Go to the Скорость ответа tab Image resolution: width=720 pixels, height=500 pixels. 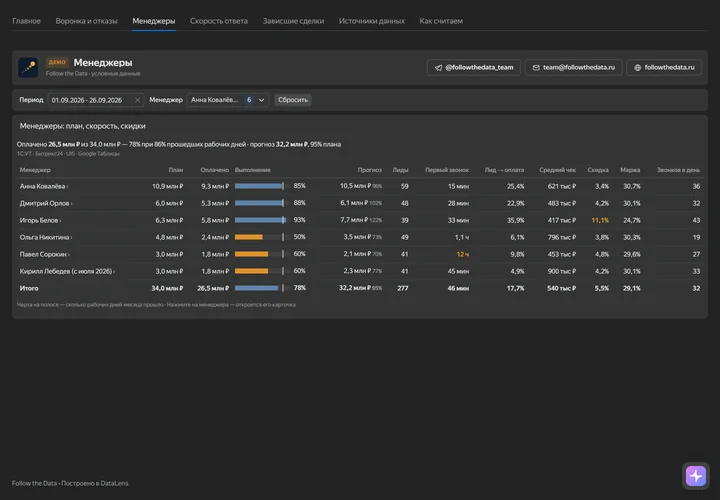pos(219,21)
